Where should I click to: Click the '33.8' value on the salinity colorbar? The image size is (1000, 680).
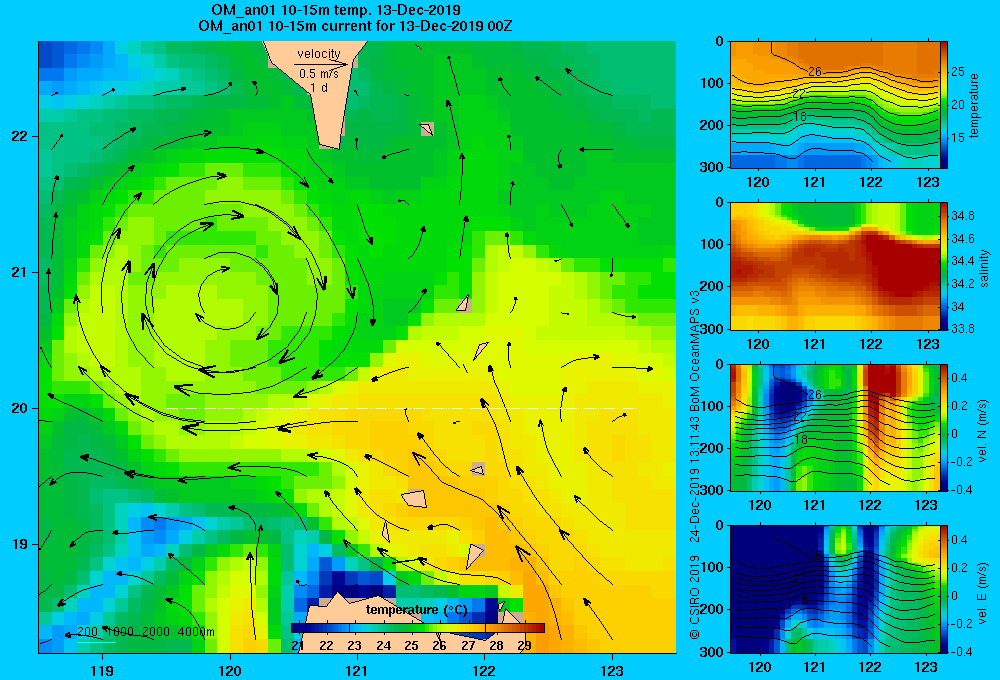pos(962,329)
